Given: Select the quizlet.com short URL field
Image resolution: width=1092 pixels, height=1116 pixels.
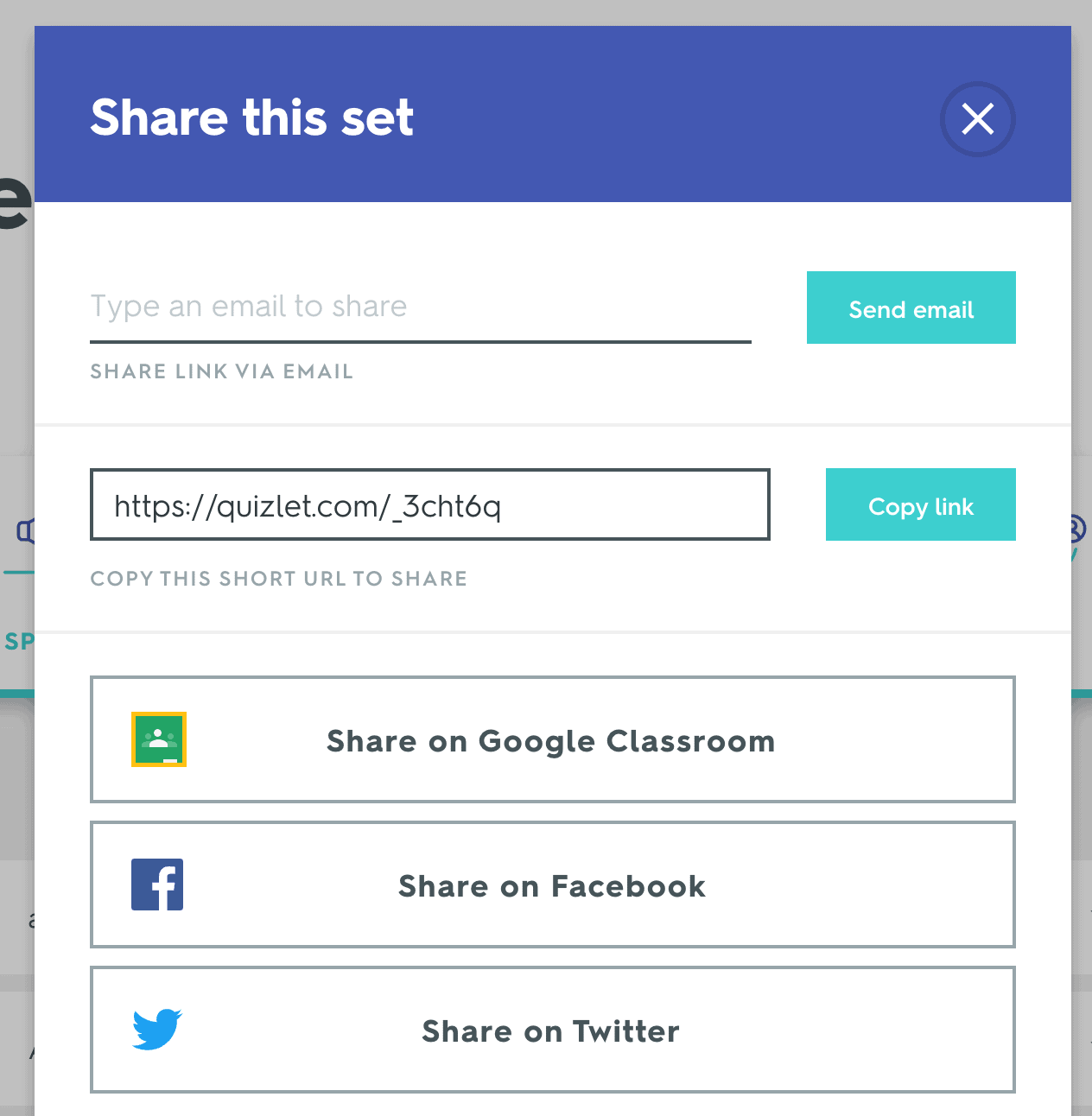Looking at the screenshot, I should pyautogui.click(x=430, y=504).
